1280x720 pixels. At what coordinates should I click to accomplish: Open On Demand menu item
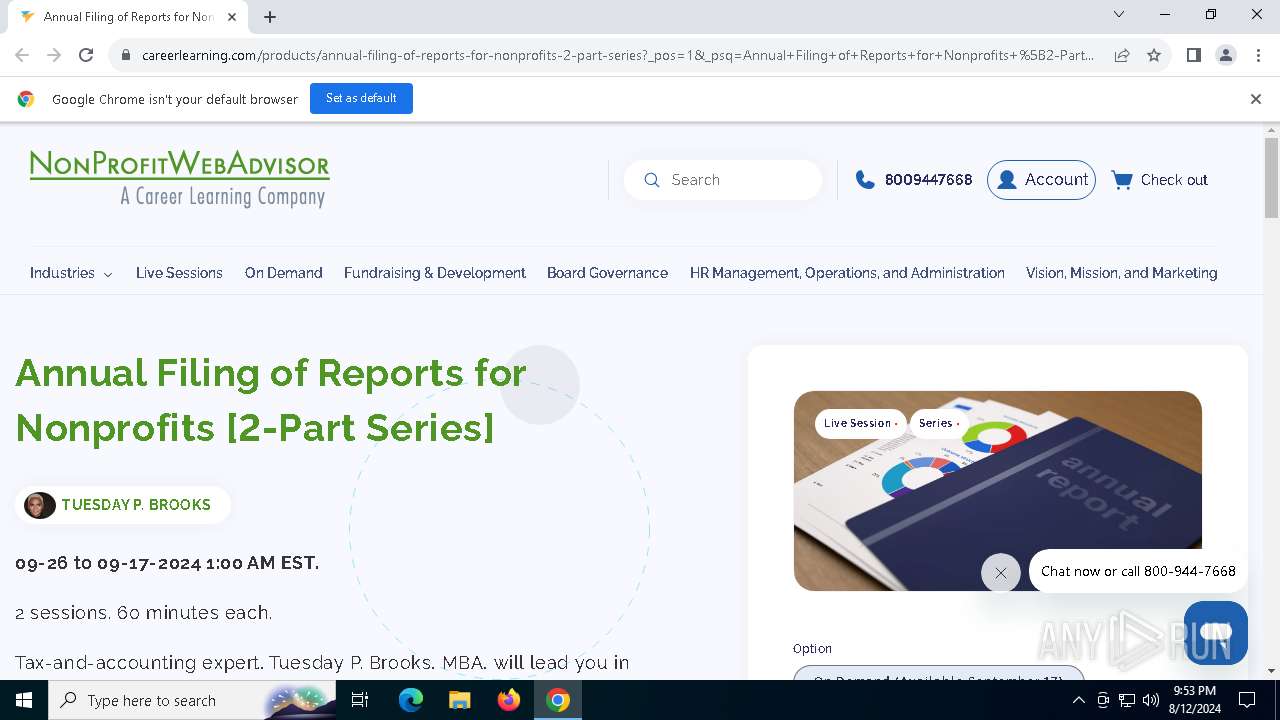pos(284,273)
